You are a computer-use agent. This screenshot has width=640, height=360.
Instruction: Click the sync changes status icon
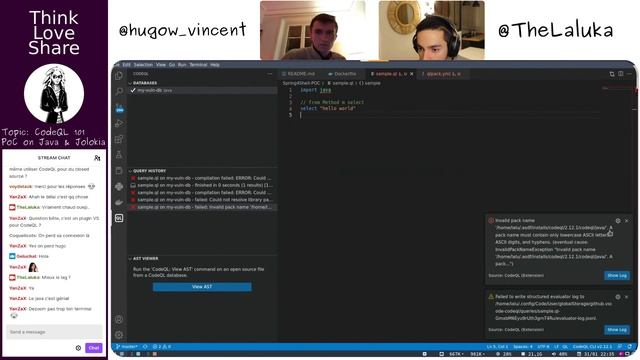145,347
